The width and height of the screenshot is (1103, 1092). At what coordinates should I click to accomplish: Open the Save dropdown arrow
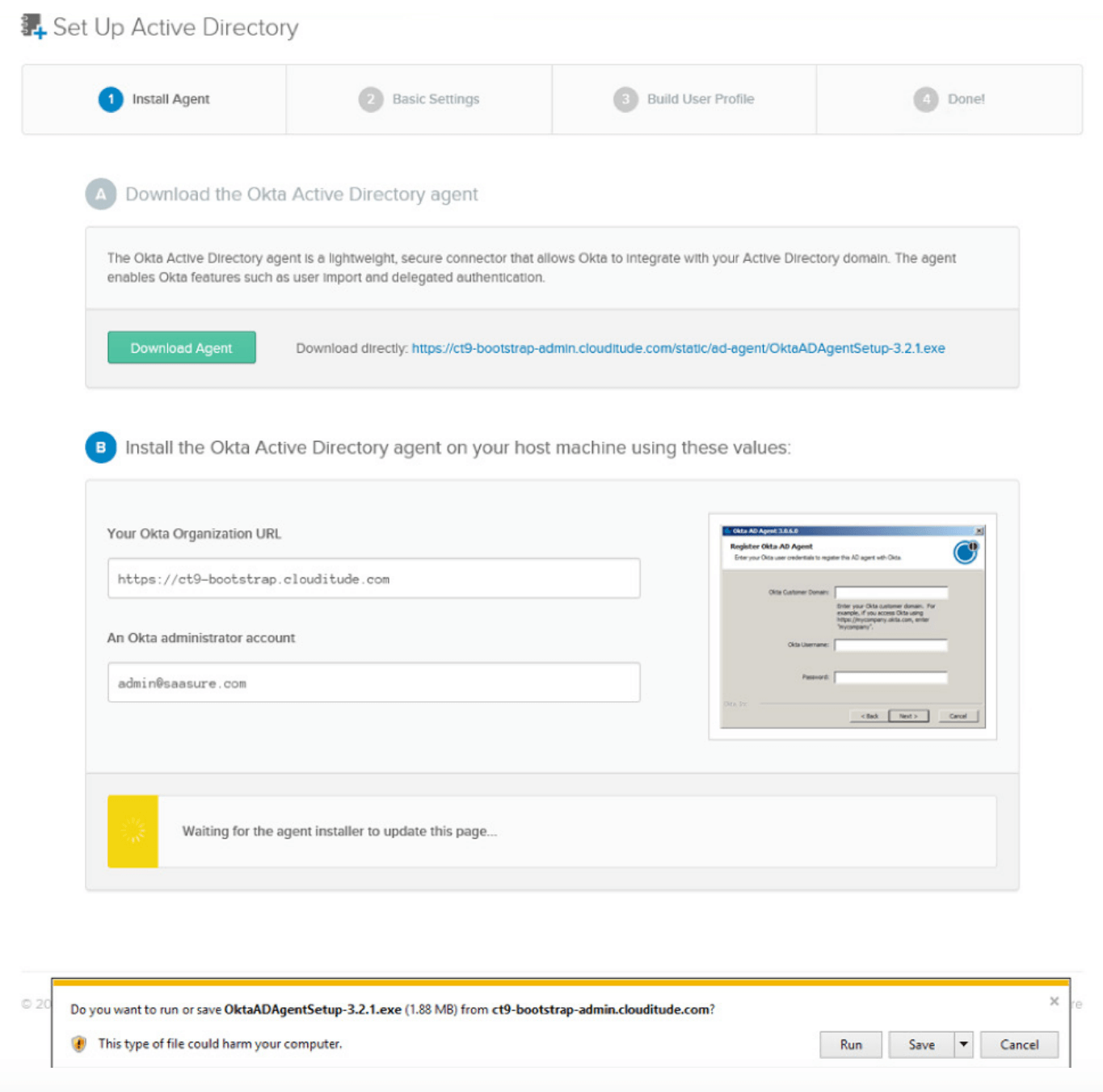pos(963,1044)
